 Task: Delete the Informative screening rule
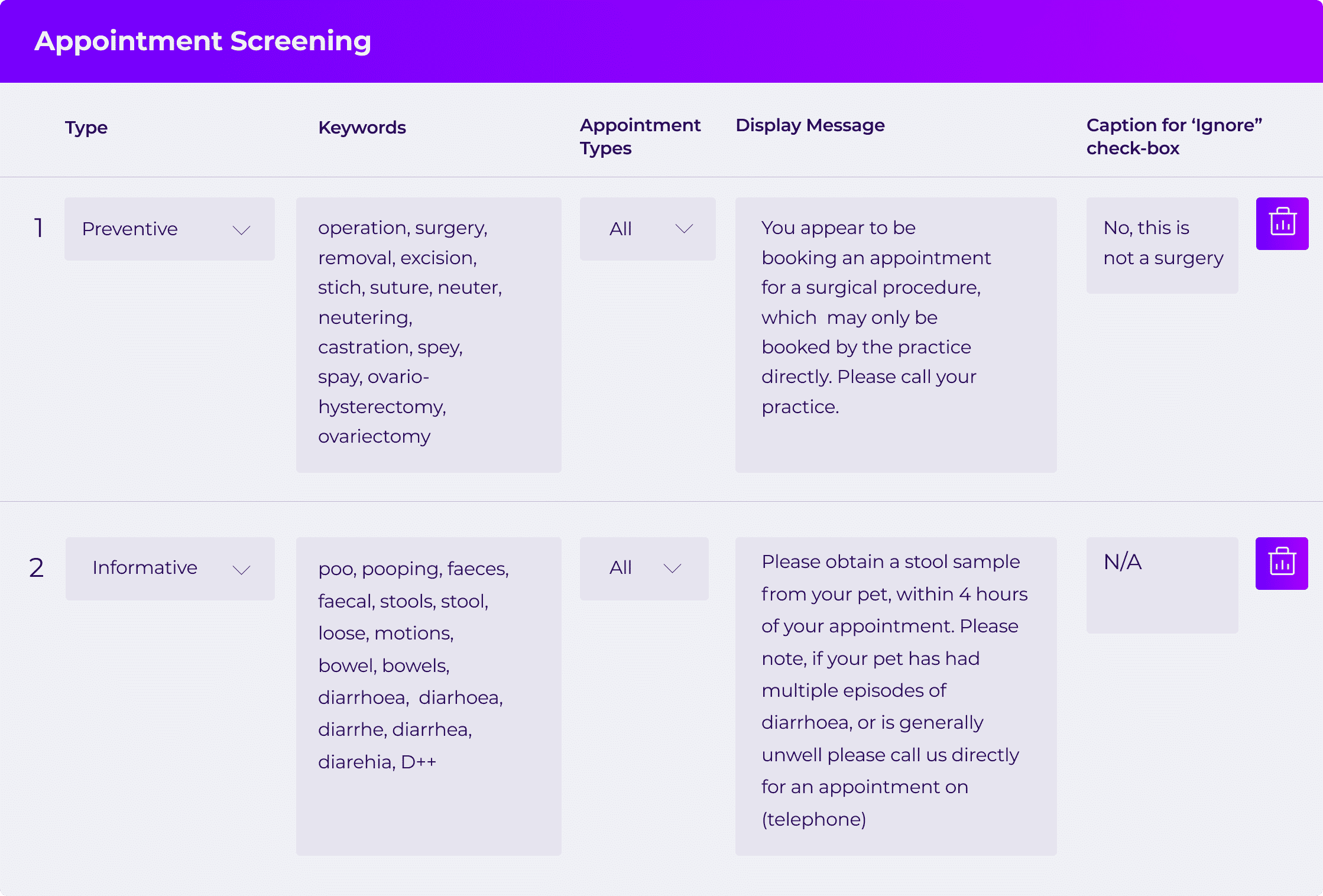click(x=1281, y=563)
